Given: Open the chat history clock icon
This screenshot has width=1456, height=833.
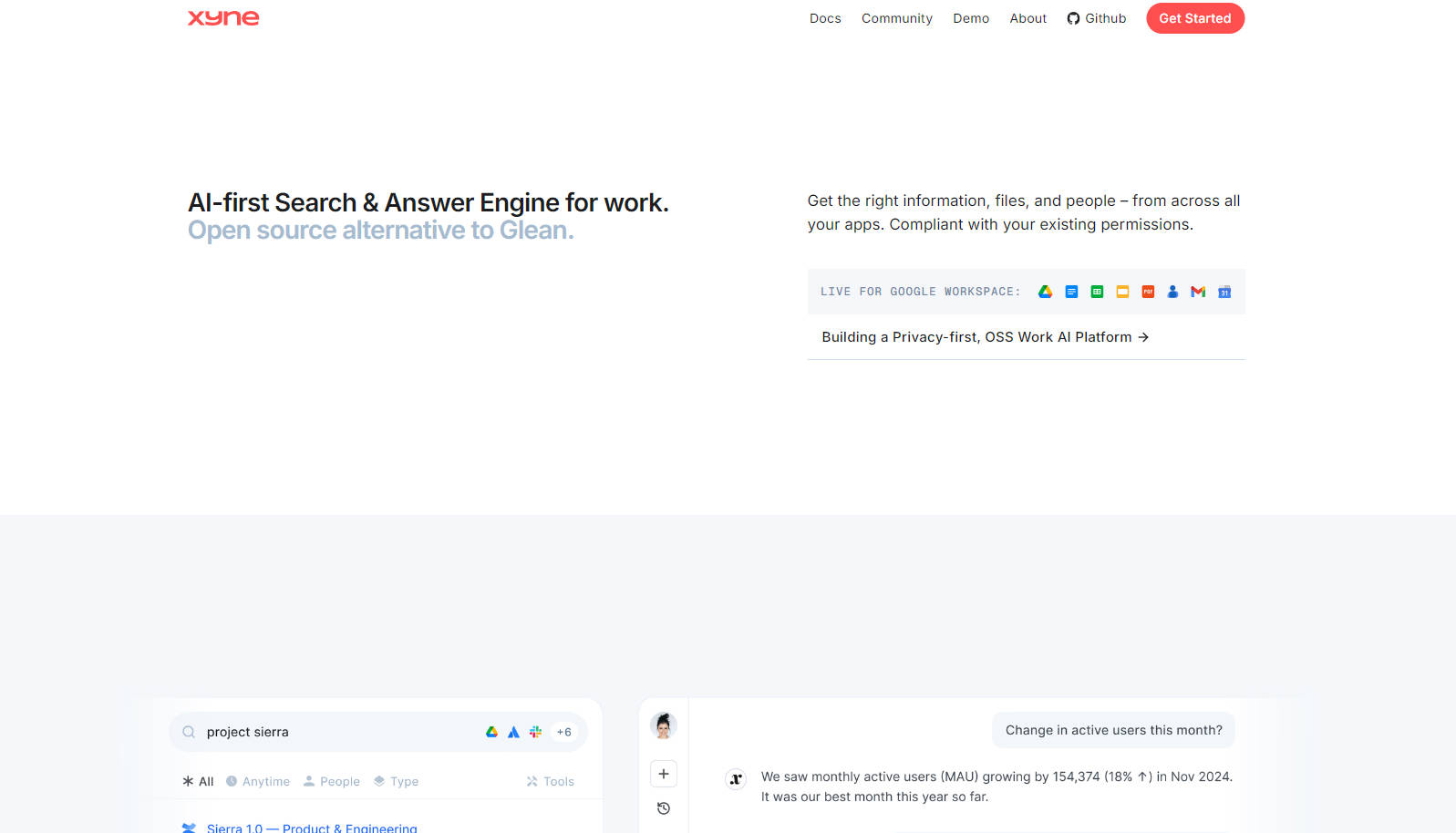Looking at the screenshot, I should click(664, 808).
